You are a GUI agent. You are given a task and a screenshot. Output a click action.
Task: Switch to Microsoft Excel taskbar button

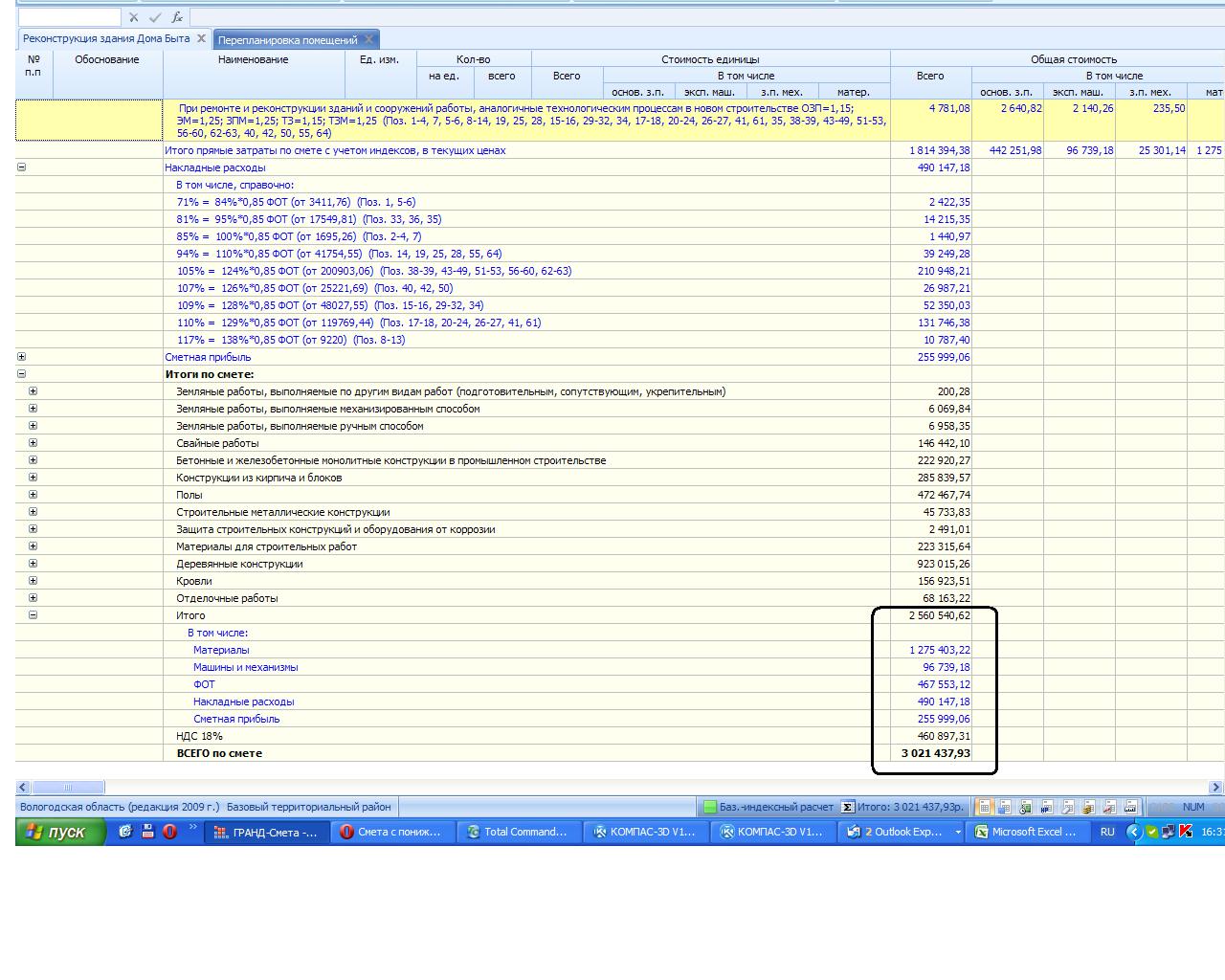[1028, 833]
